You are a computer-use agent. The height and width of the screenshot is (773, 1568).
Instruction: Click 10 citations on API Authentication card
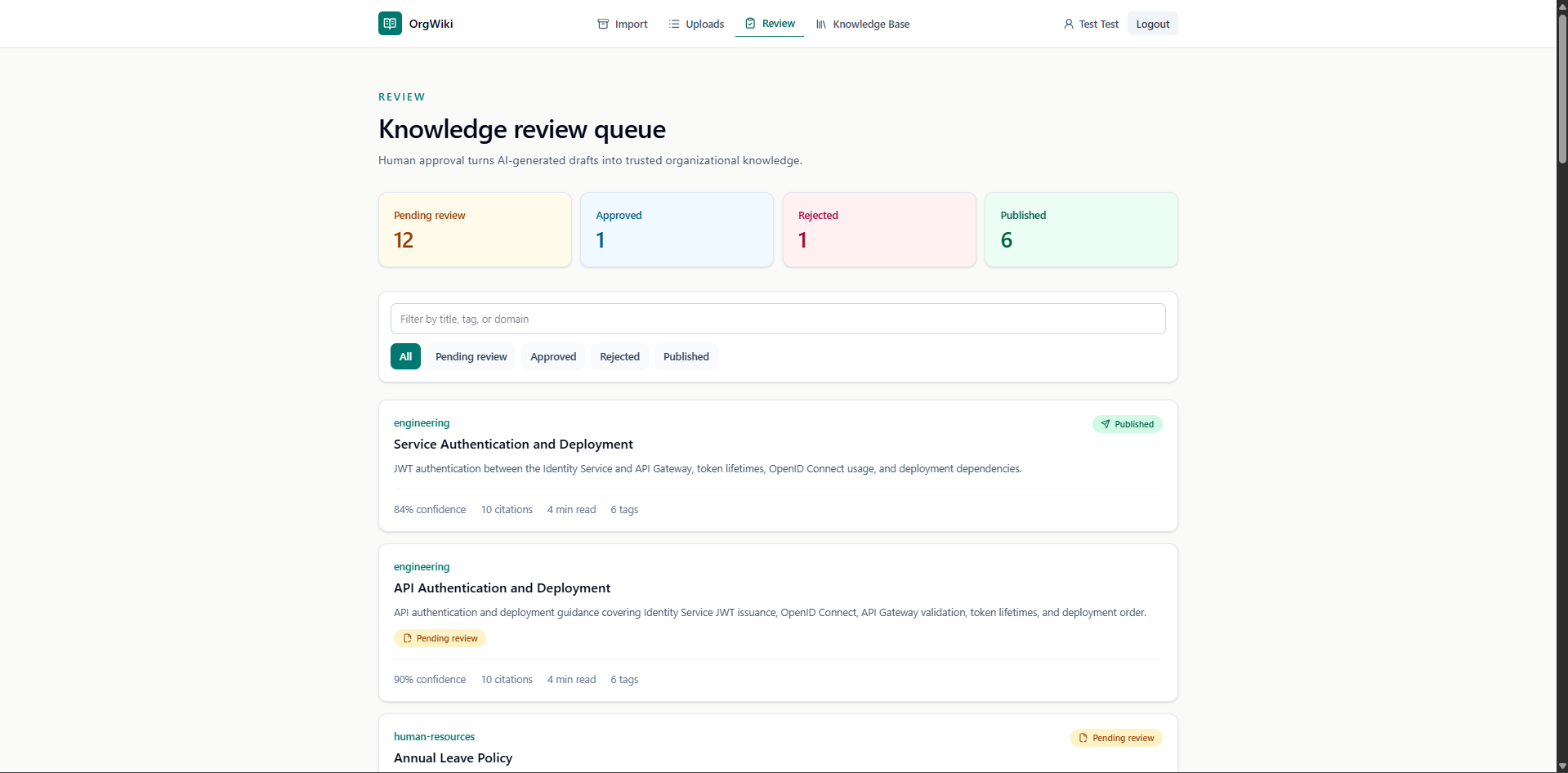507,679
